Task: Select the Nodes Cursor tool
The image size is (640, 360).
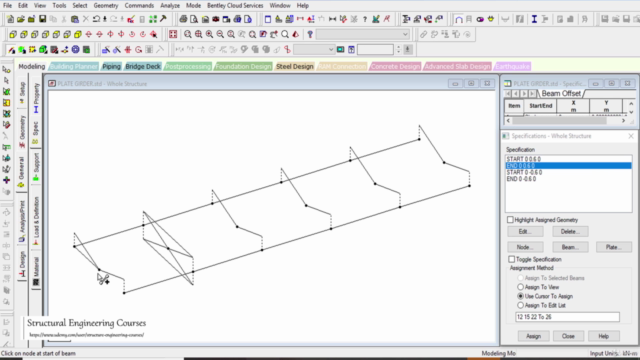Action: click(7, 70)
